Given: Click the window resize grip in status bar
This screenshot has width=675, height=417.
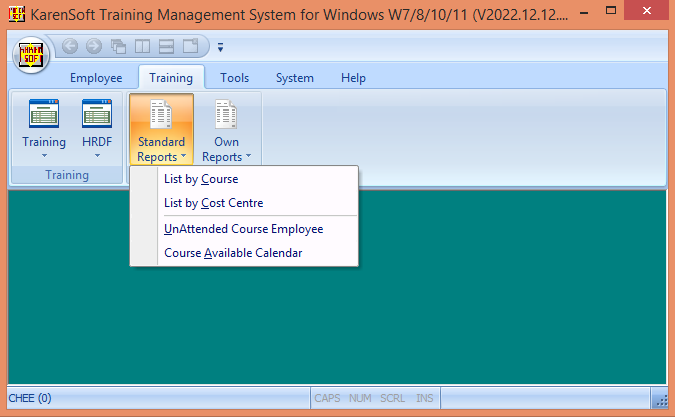Looking at the screenshot, I should [660, 400].
